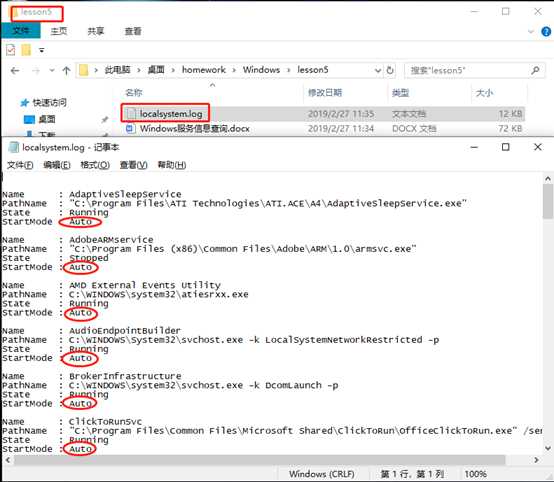Click the 此电脑 breadcrumb in address bar

[117, 70]
